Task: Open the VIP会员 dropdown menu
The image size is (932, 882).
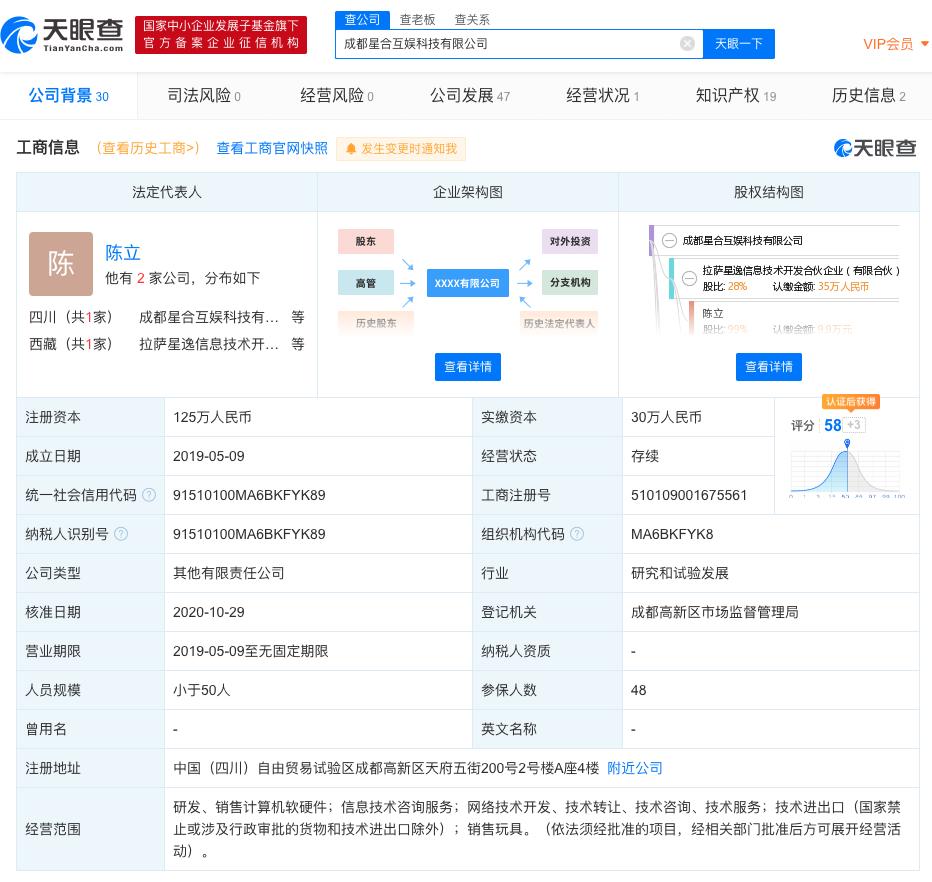Action: point(896,44)
